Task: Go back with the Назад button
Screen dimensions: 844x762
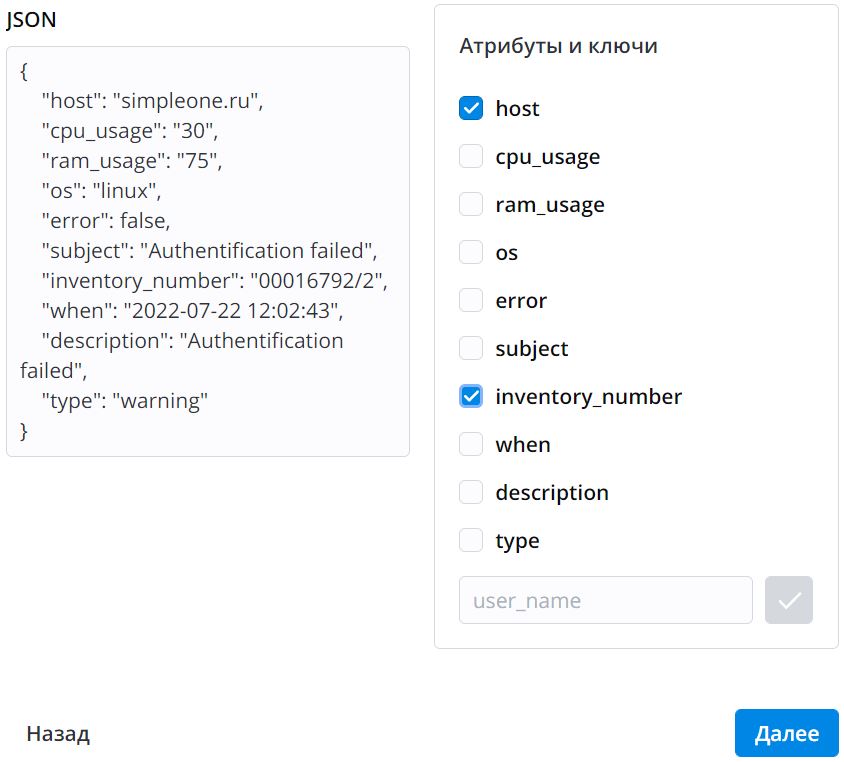Action: pos(58,734)
